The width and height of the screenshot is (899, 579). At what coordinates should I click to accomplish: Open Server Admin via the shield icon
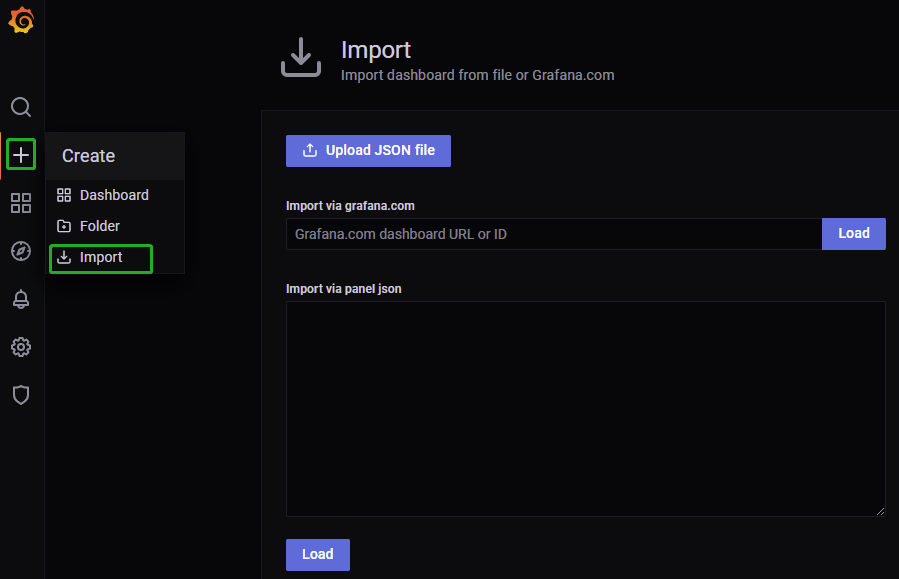[x=21, y=395]
